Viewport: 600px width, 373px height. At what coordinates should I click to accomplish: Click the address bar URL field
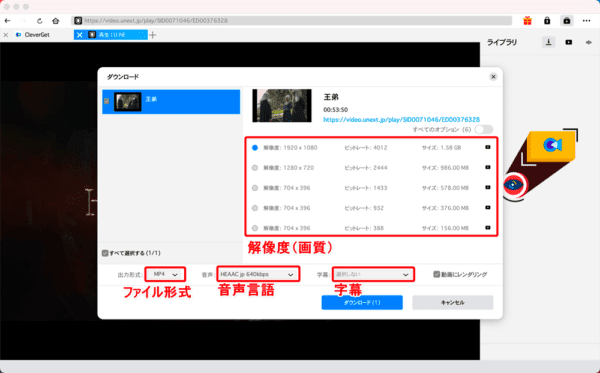pyautogui.click(x=291, y=21)
